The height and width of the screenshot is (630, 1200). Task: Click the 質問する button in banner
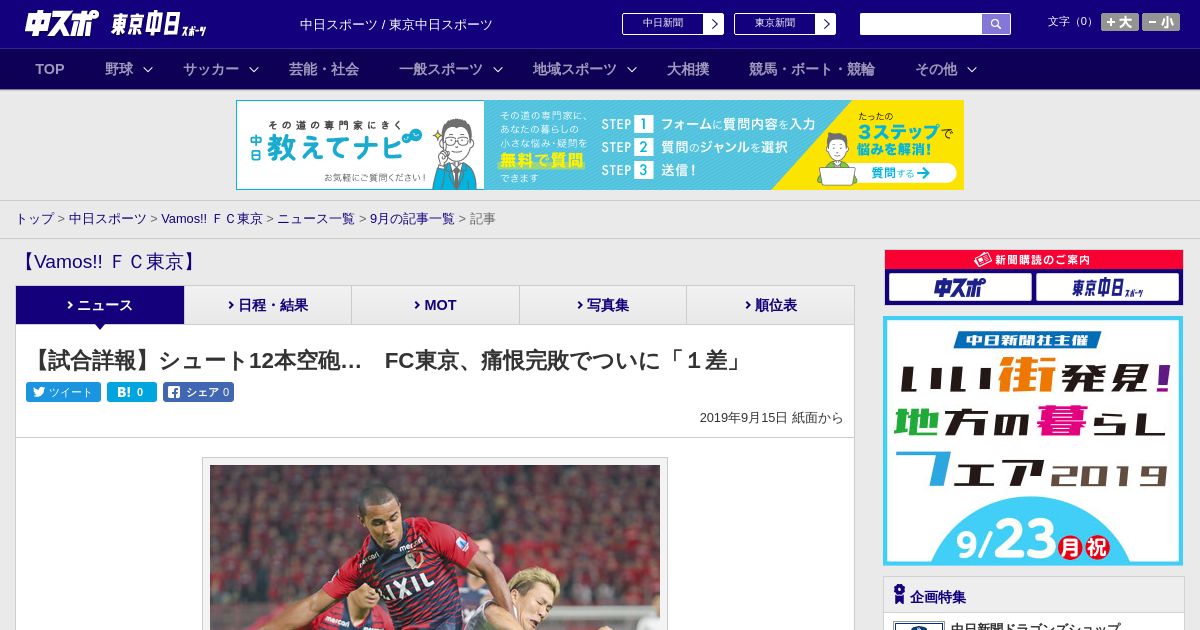(900, 173)
